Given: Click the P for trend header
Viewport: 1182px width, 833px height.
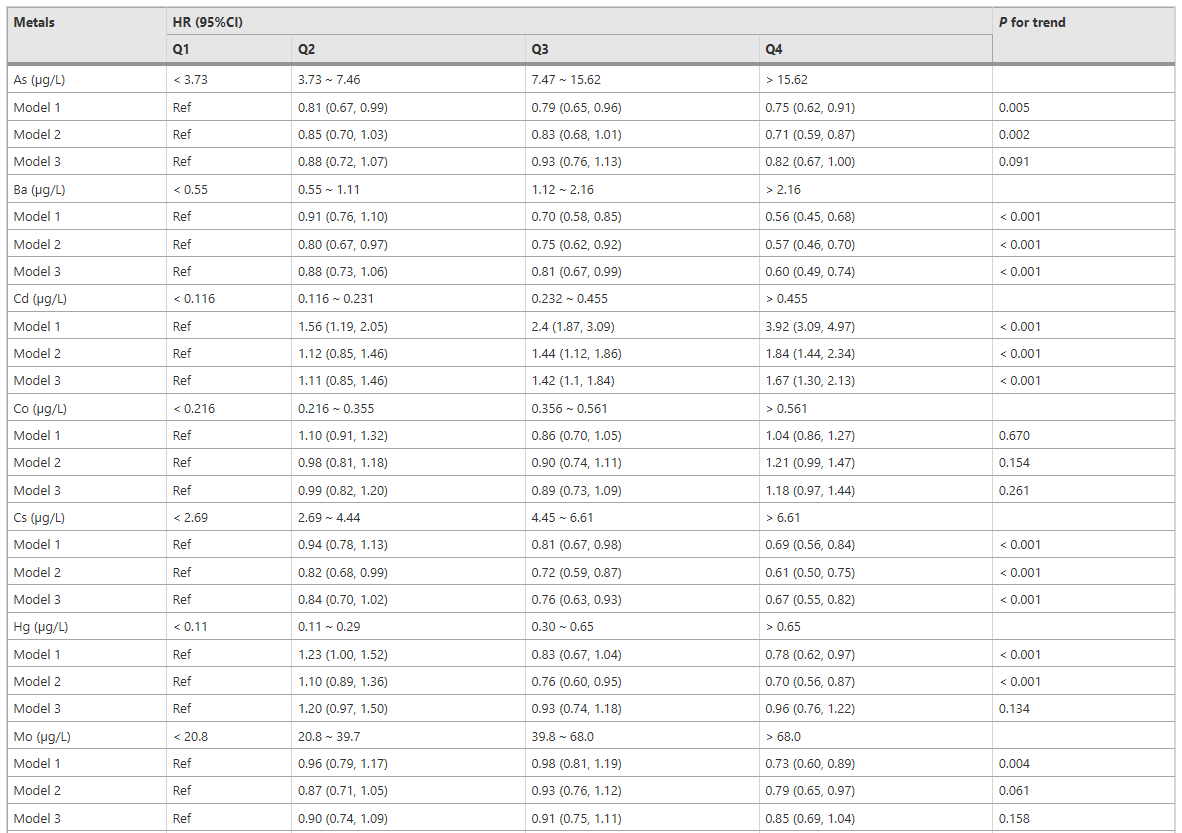Looking at the screenshot, I should click(x=1032, y=22).
